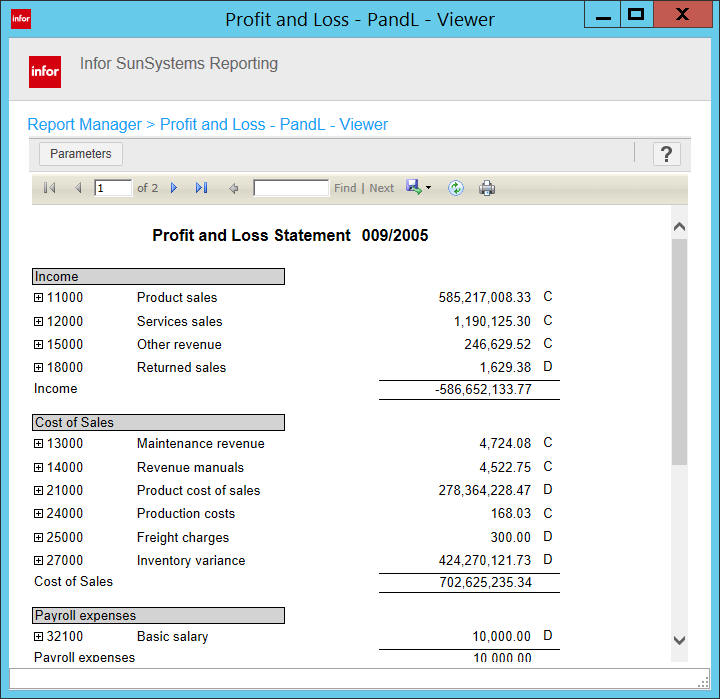Select the Income section header

158,276
